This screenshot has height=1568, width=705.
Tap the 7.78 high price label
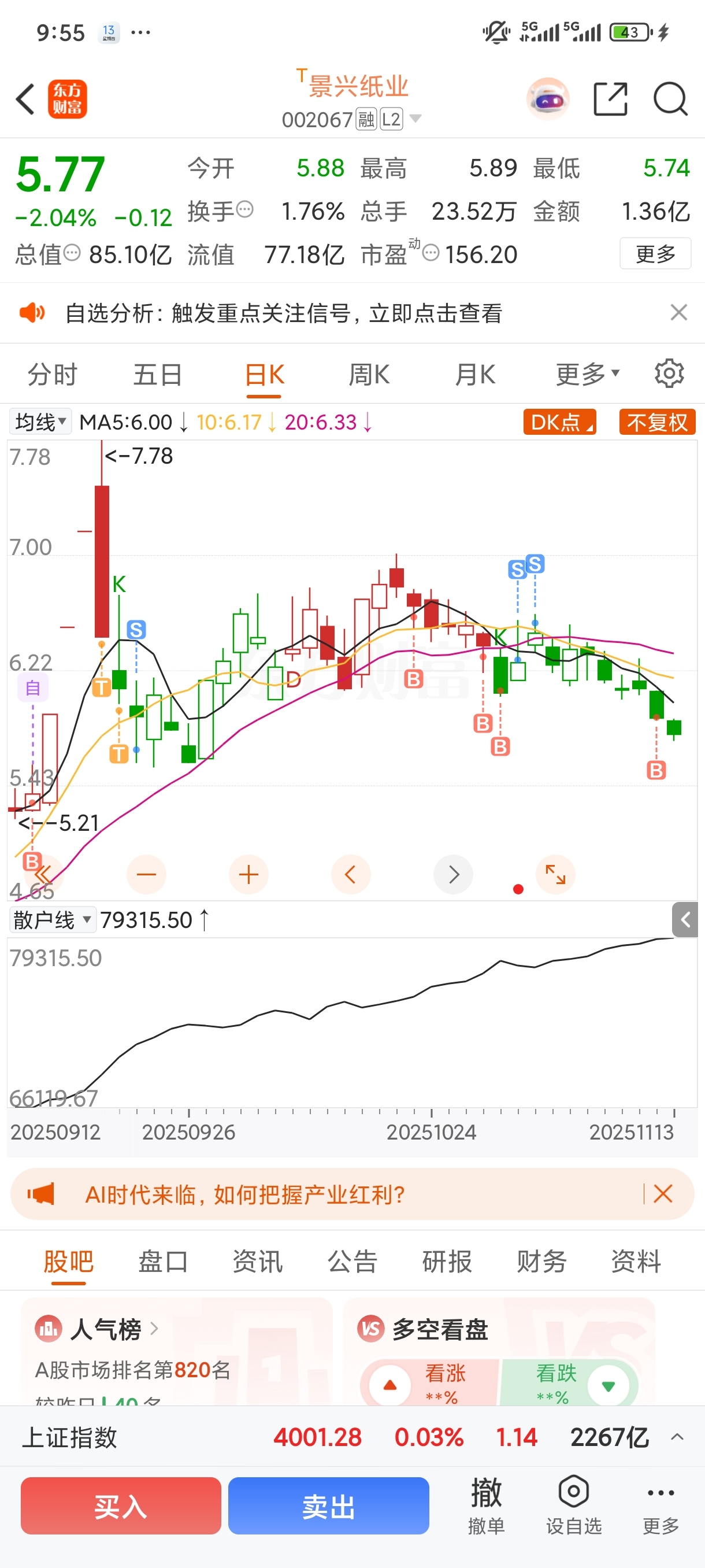(139, 455)
